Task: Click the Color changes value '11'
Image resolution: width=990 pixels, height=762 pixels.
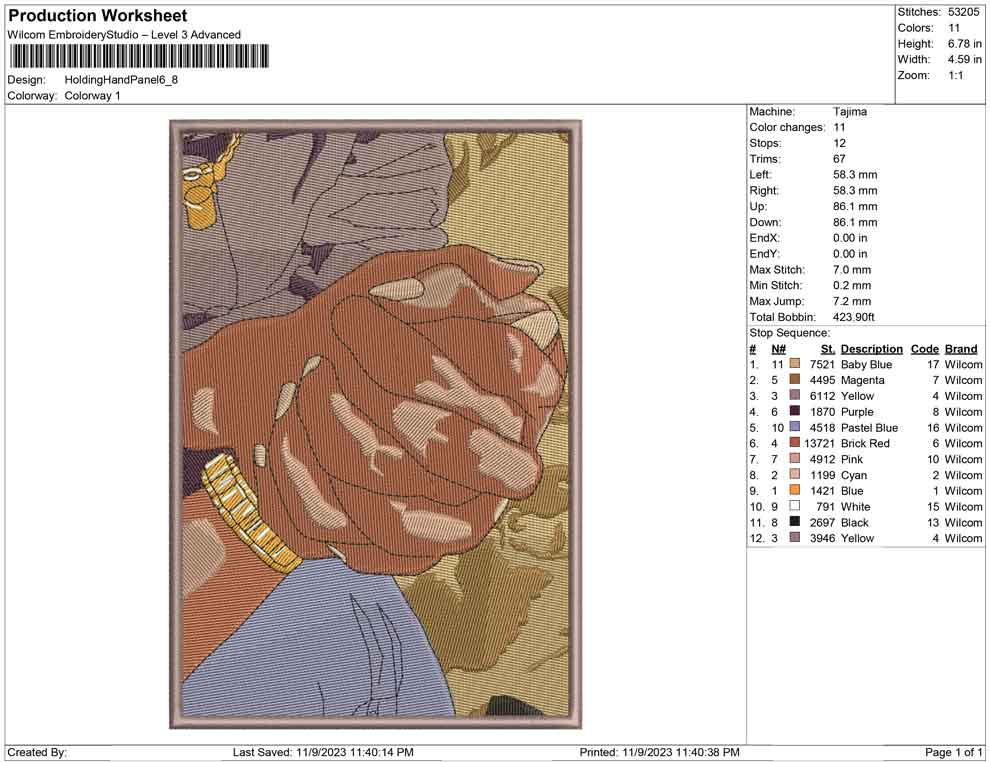Action: click(839, 128)
